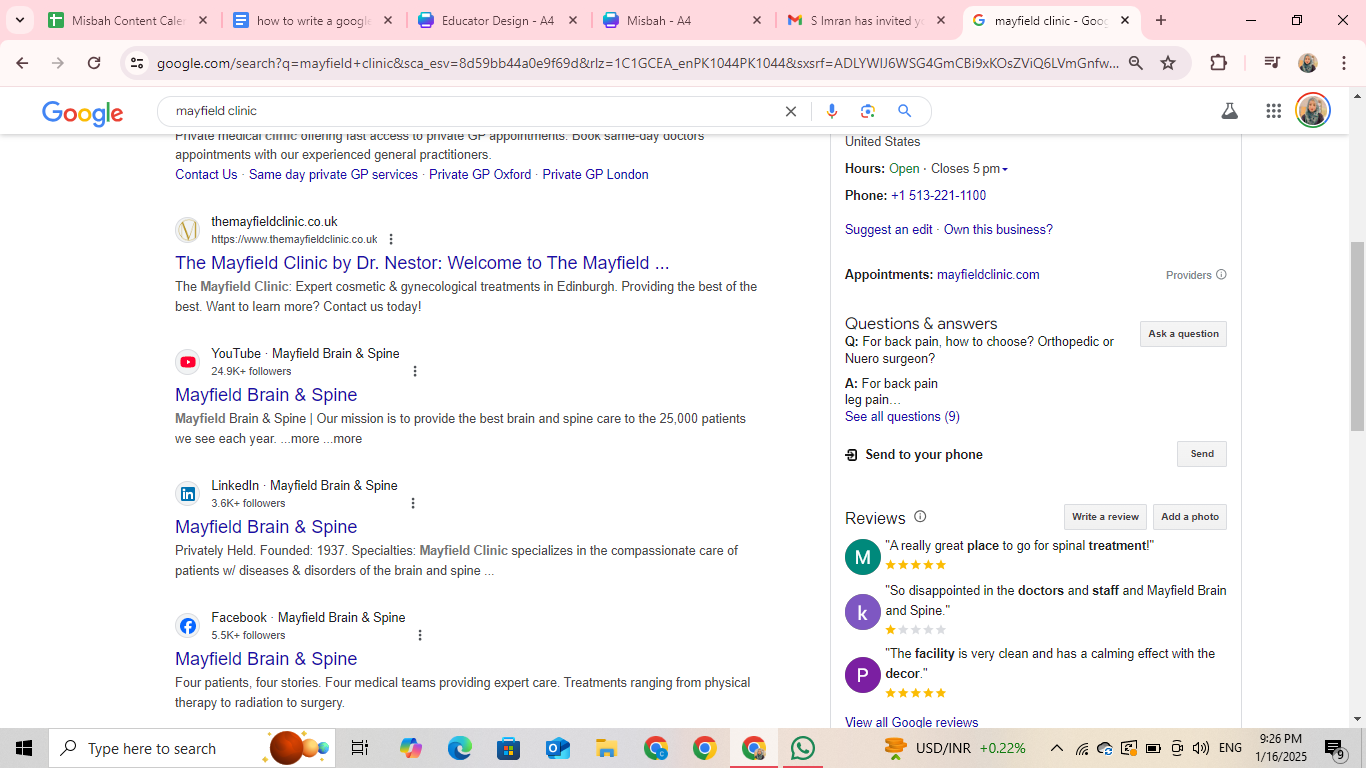Open Mayfield Brain & Spine YouTube result

266,395
